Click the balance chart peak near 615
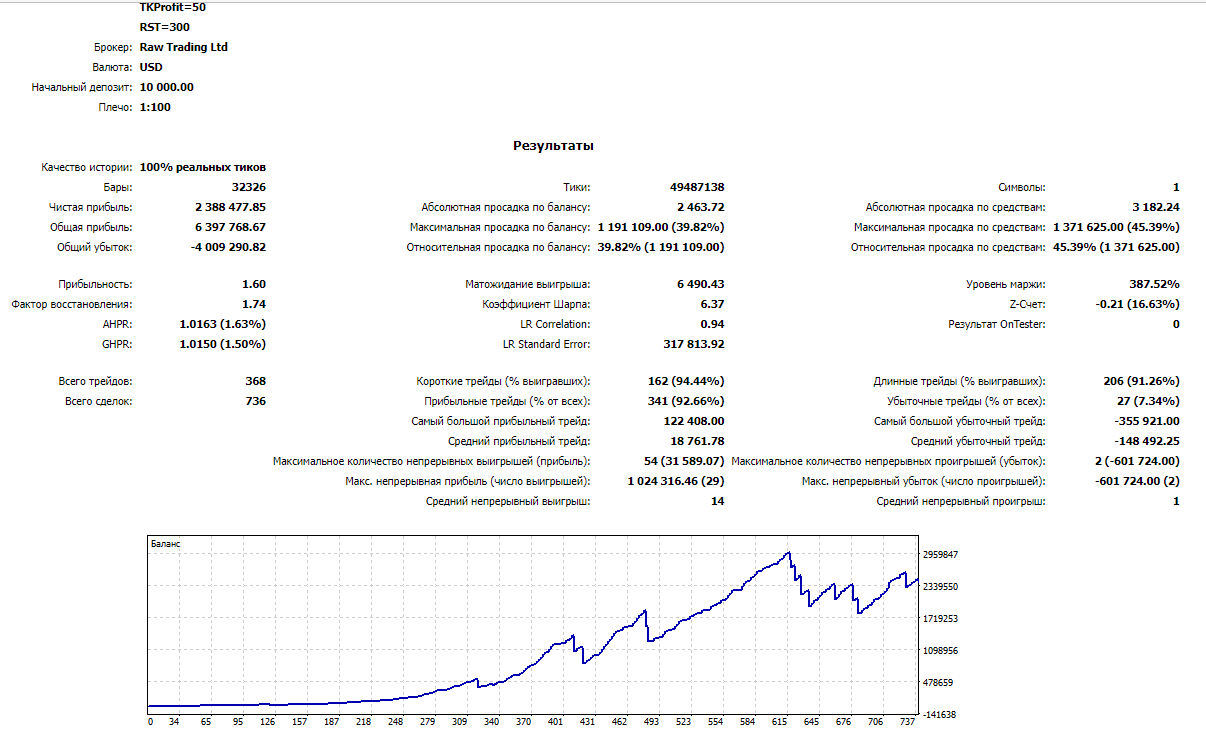 point(789,553)
